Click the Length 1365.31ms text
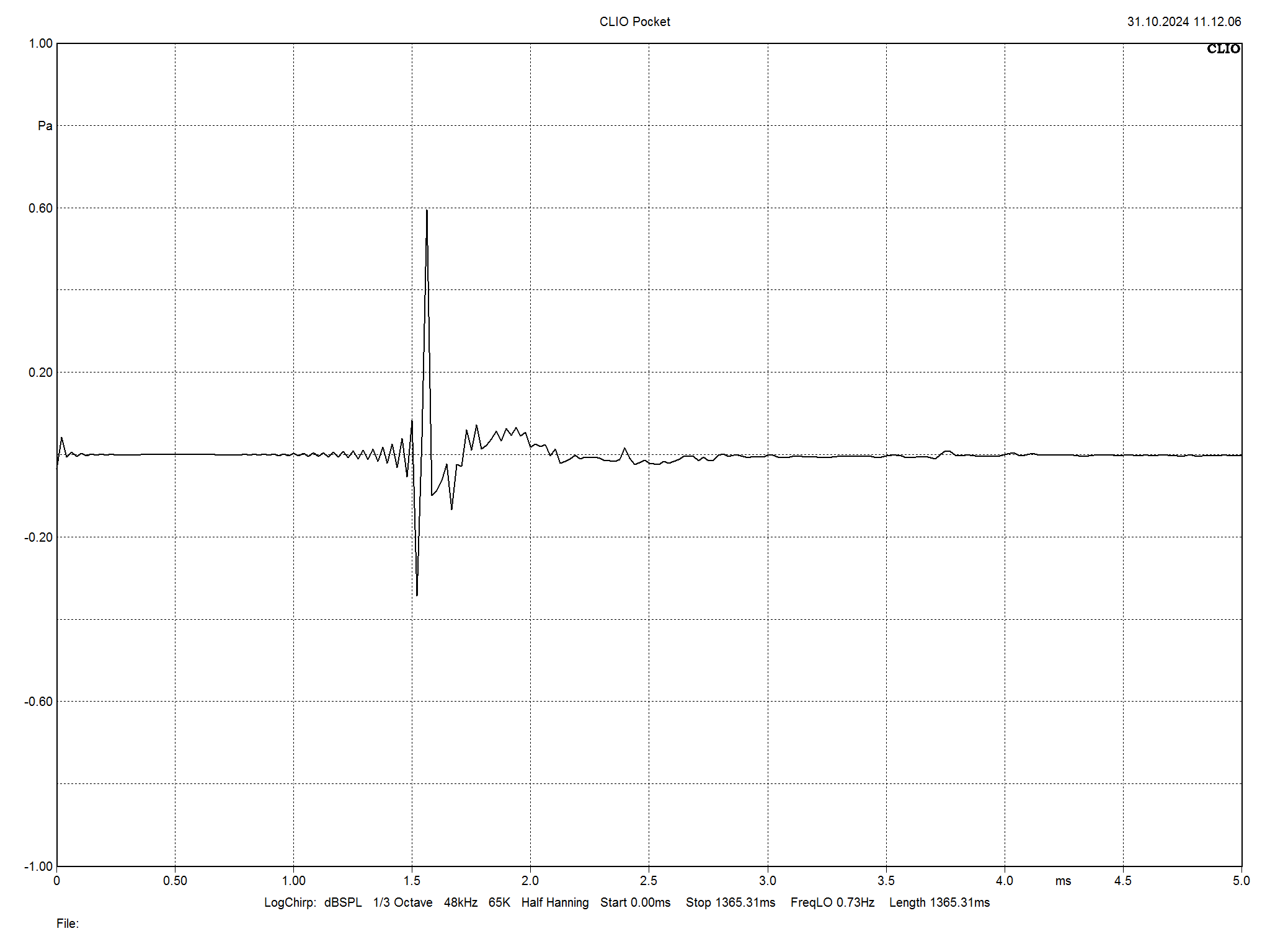Viewport: 1270px width, 952px height. coord(939,902)
